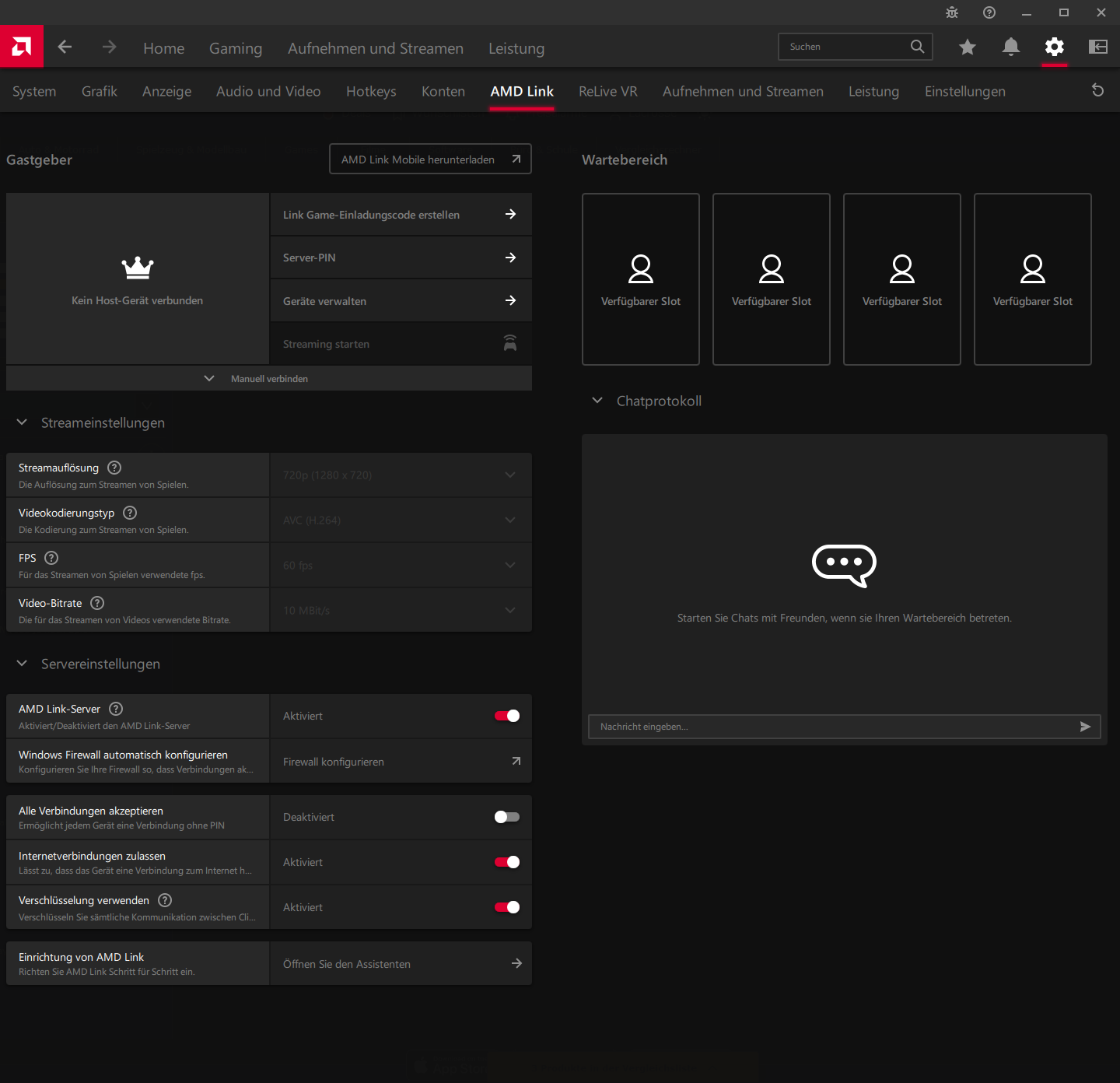Image resolution: width=1120 pixels, height=1083 pixels.
Task: Collapse the Chatprotokoll section
Action: [x=597, y=401]
